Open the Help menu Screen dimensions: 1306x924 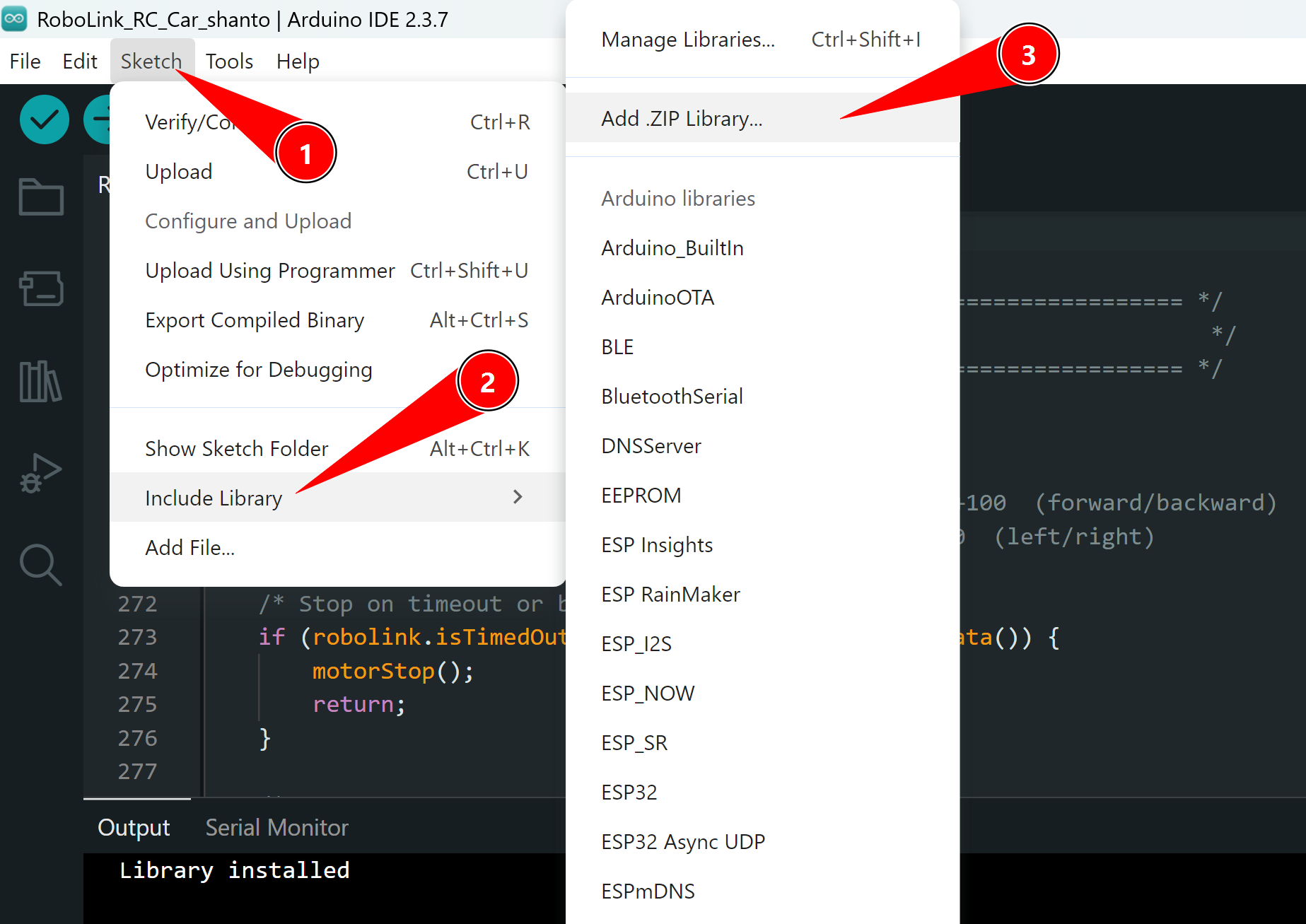(x=297, y=61)
